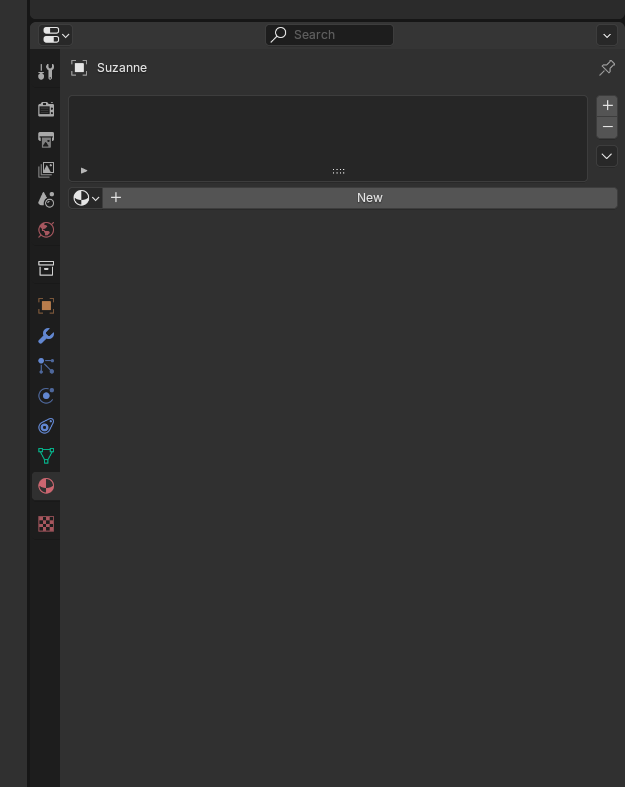
Task: Remove material slot with minus button
Action: pos(607,127)
